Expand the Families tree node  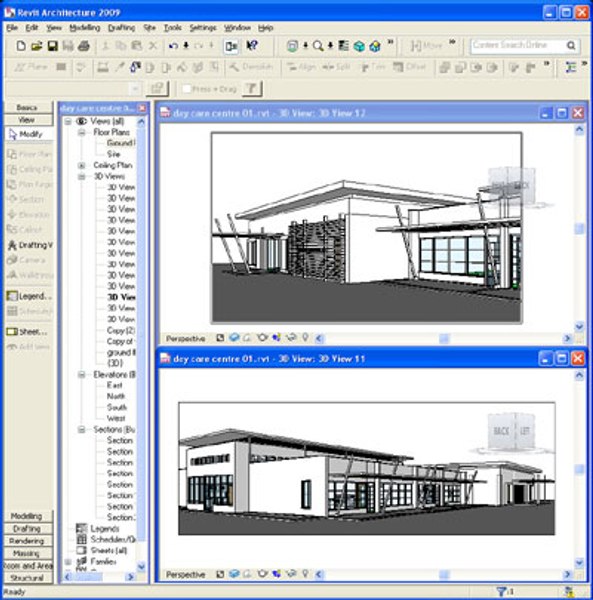(x=68, y=562)
